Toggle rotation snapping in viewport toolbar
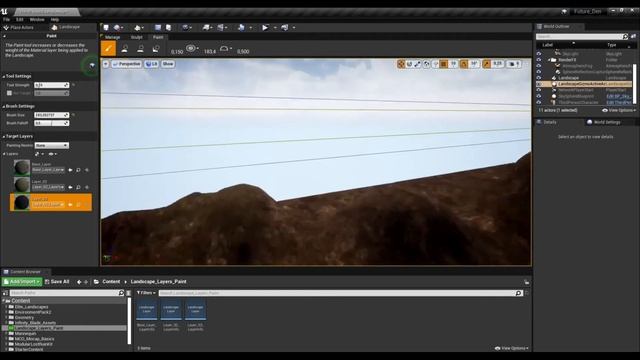640x360 pixels. pos(464,64)
